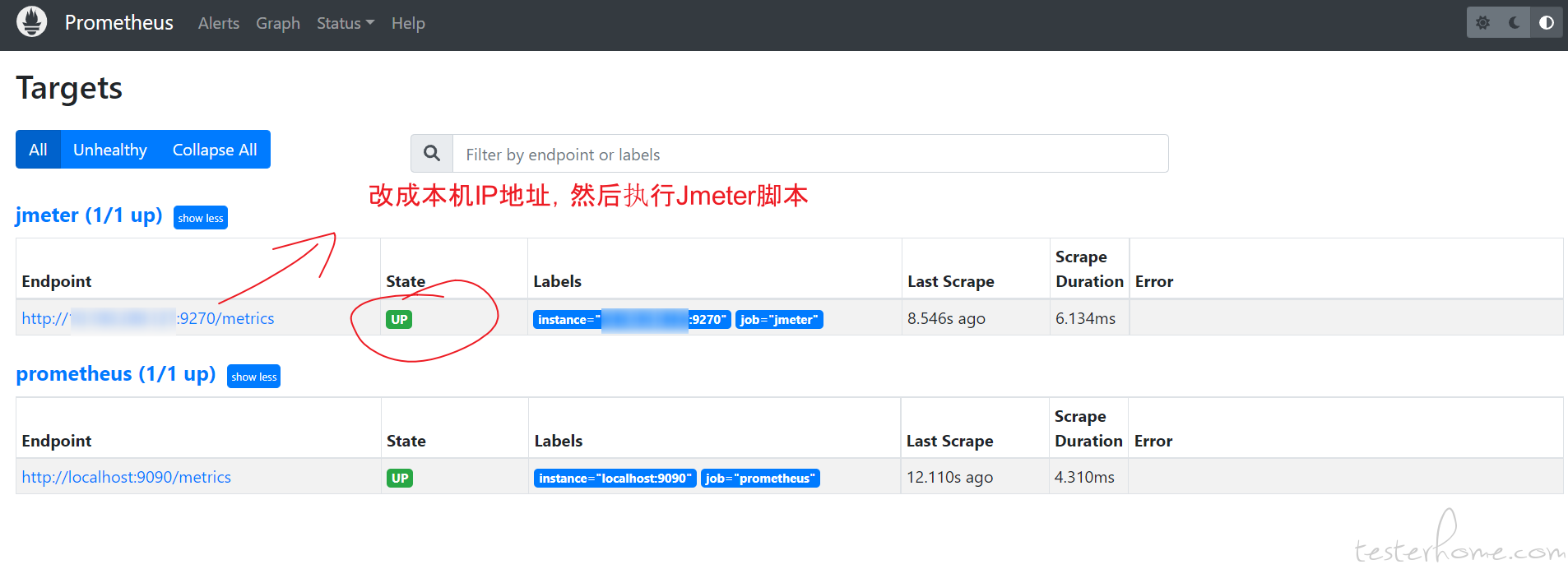The height and width of the screenshot is (583, 1568).
Task: Open http://localhost:9090/metrics endpoint link
Action: [127, 477]
